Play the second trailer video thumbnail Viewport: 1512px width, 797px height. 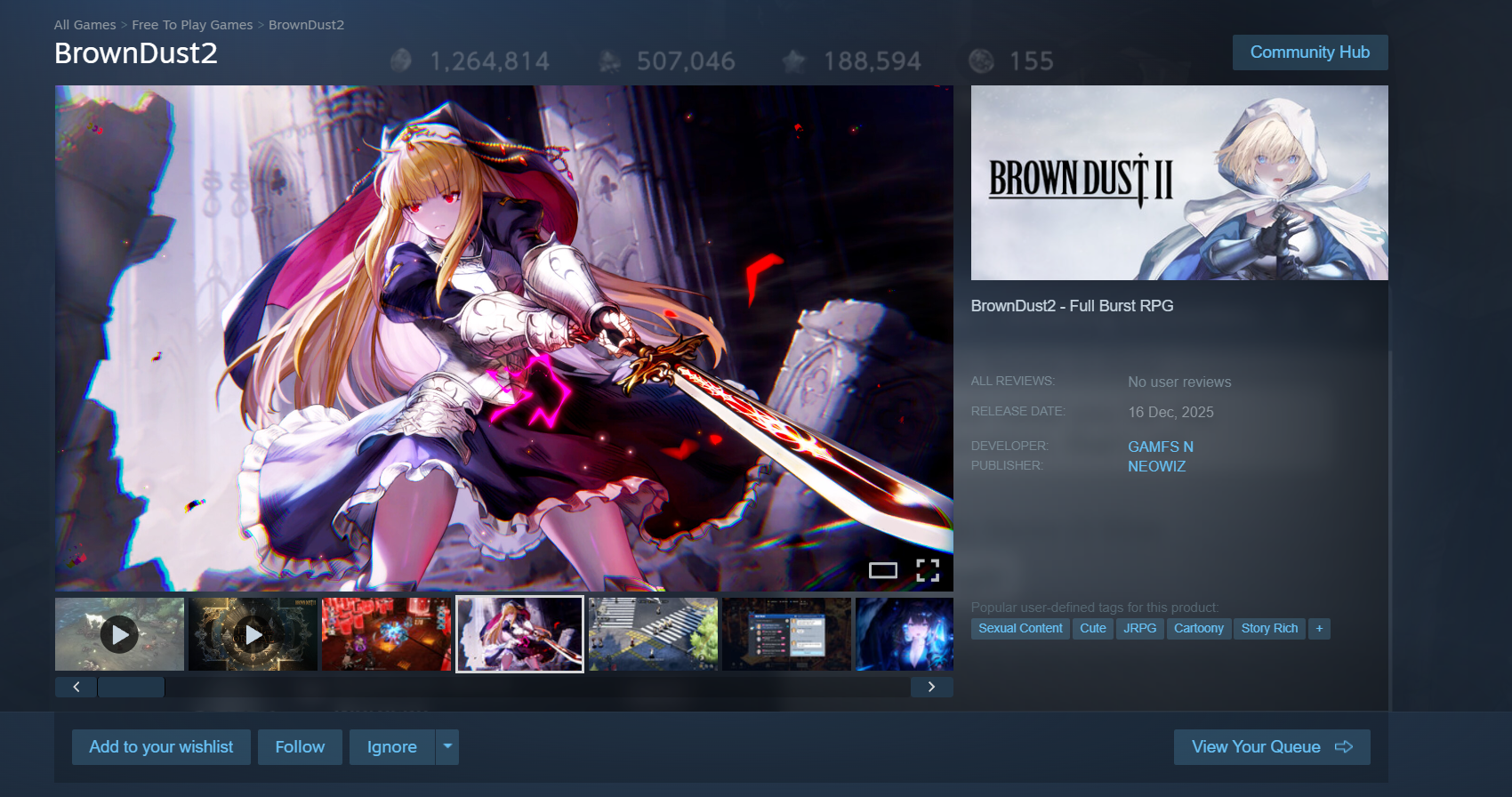(253, 634)
